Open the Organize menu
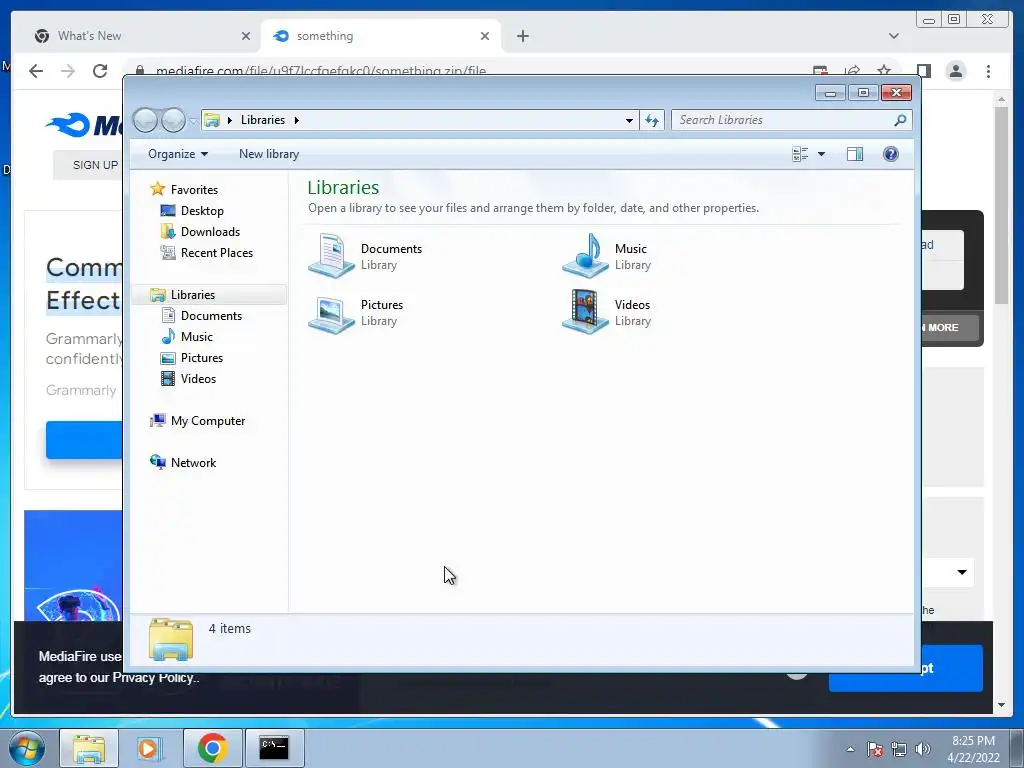1024x768 pixels. 178,154
